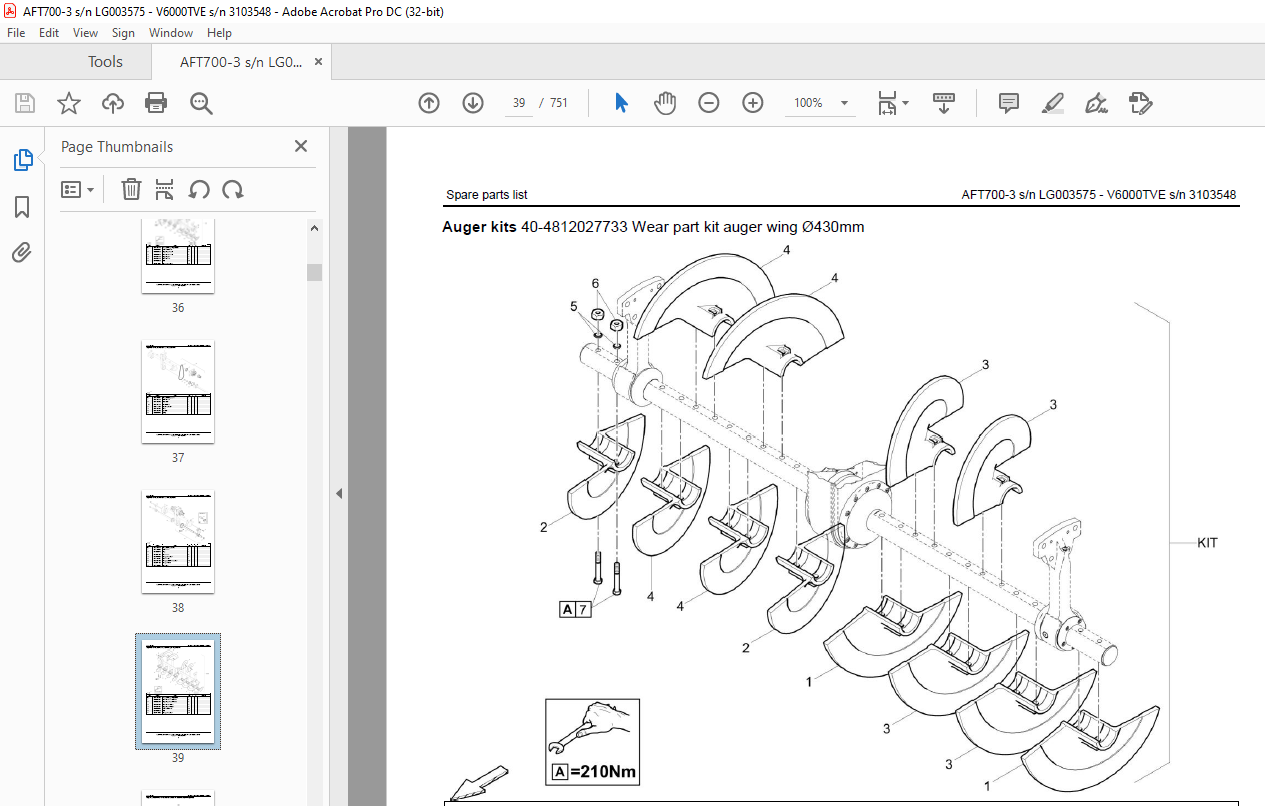Click the 'Page Thumbnails' panel title
The image size is (1265, 806).
pos(117,147)
